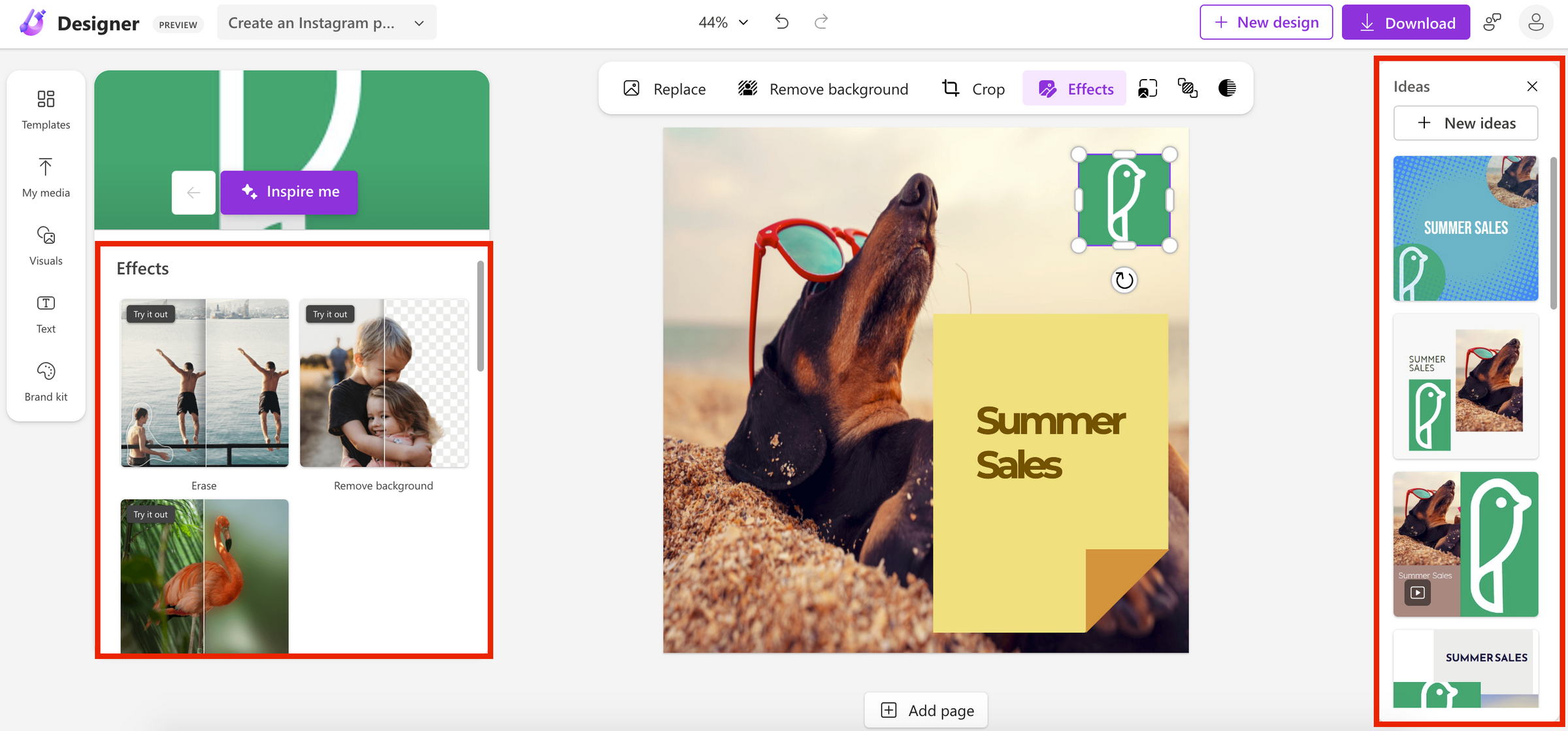The image size is (1568, 731).
Task: Open the Brand kit panel
Action: (x=46, y=382)
